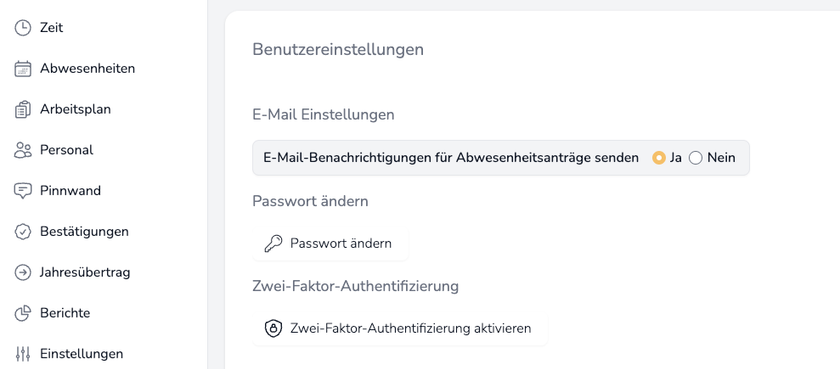Open the Einstellungen menu entry
The height and width of the screenshot is (369, 840).
click(x=81, y=354)
